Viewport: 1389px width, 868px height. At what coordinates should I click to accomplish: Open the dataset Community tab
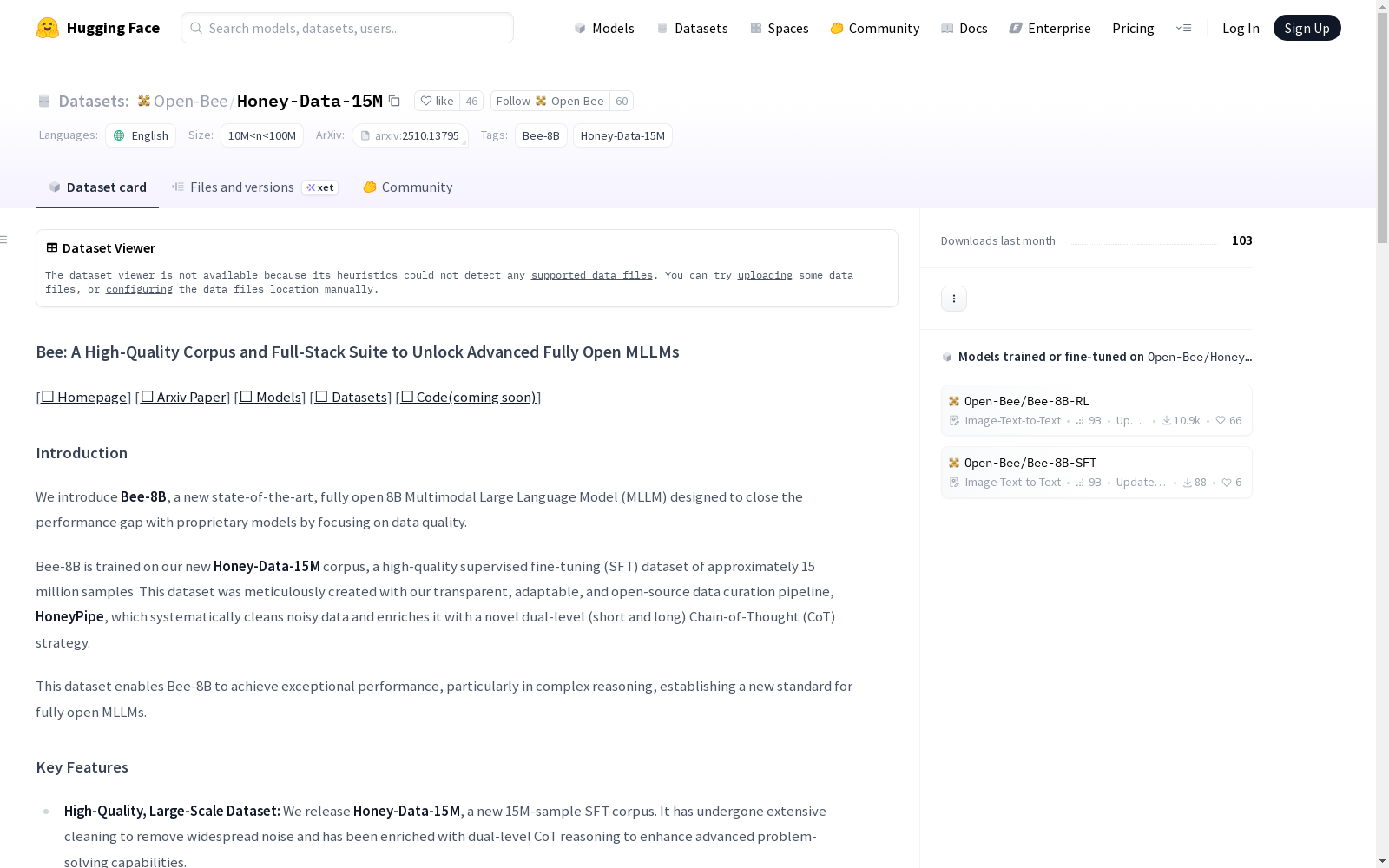tap(407, 187)
